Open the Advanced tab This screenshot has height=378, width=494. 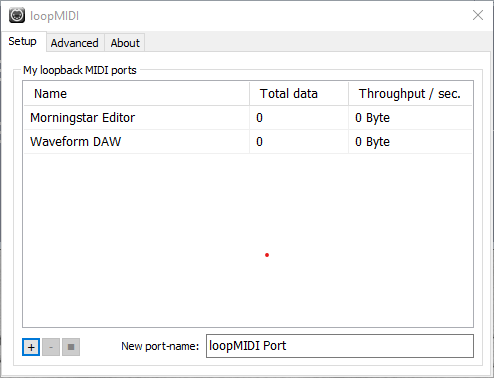75,43
